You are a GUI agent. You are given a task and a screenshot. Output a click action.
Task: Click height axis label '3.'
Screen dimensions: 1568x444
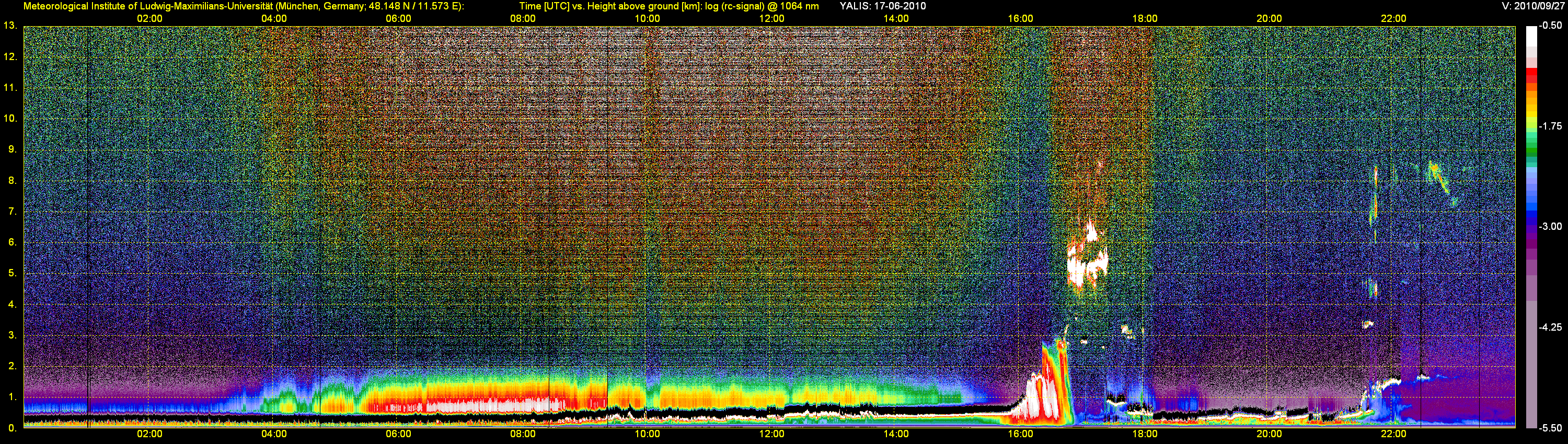coord(12,335)
